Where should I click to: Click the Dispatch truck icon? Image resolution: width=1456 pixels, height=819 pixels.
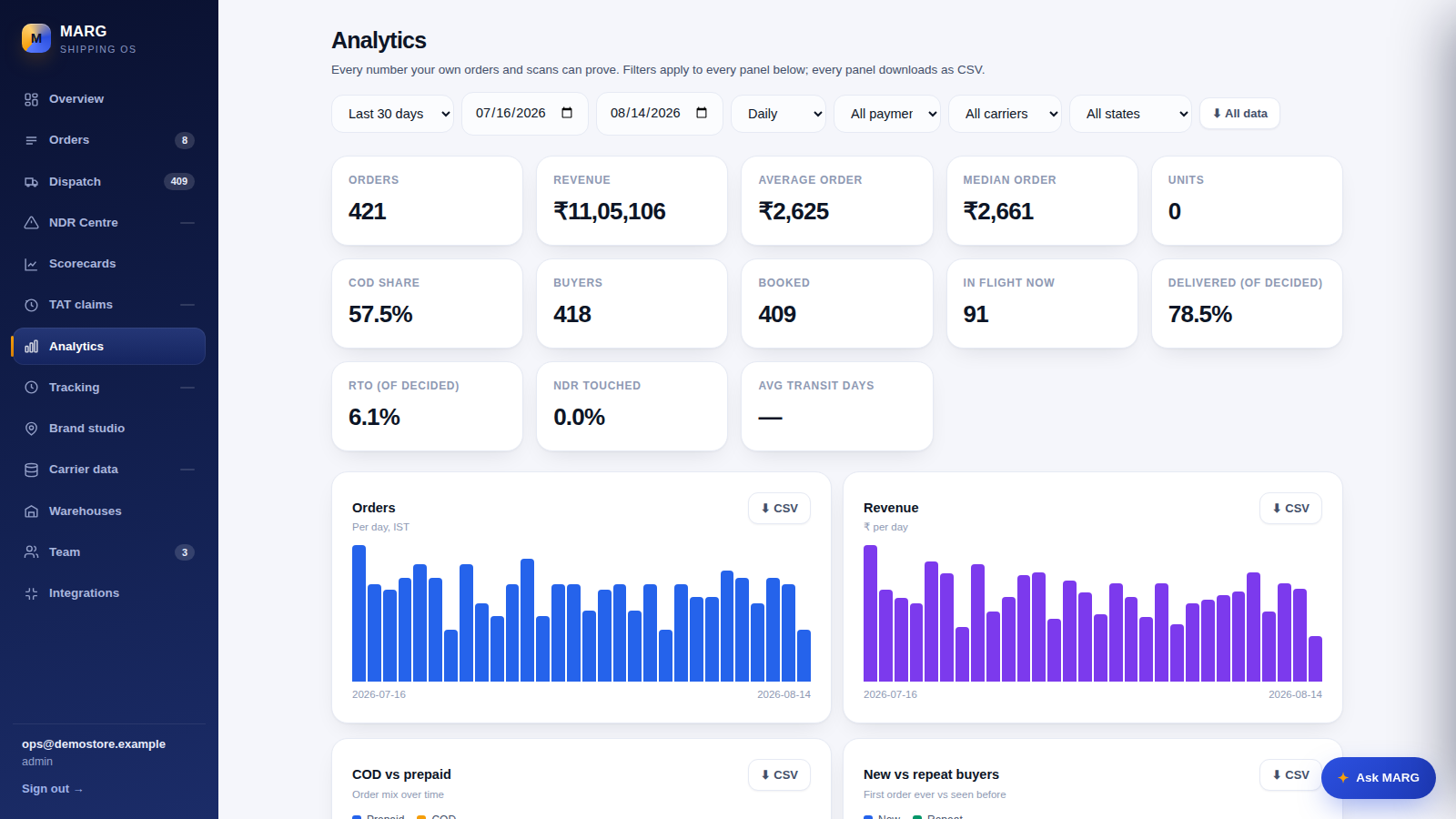click(x=31, y=182)
